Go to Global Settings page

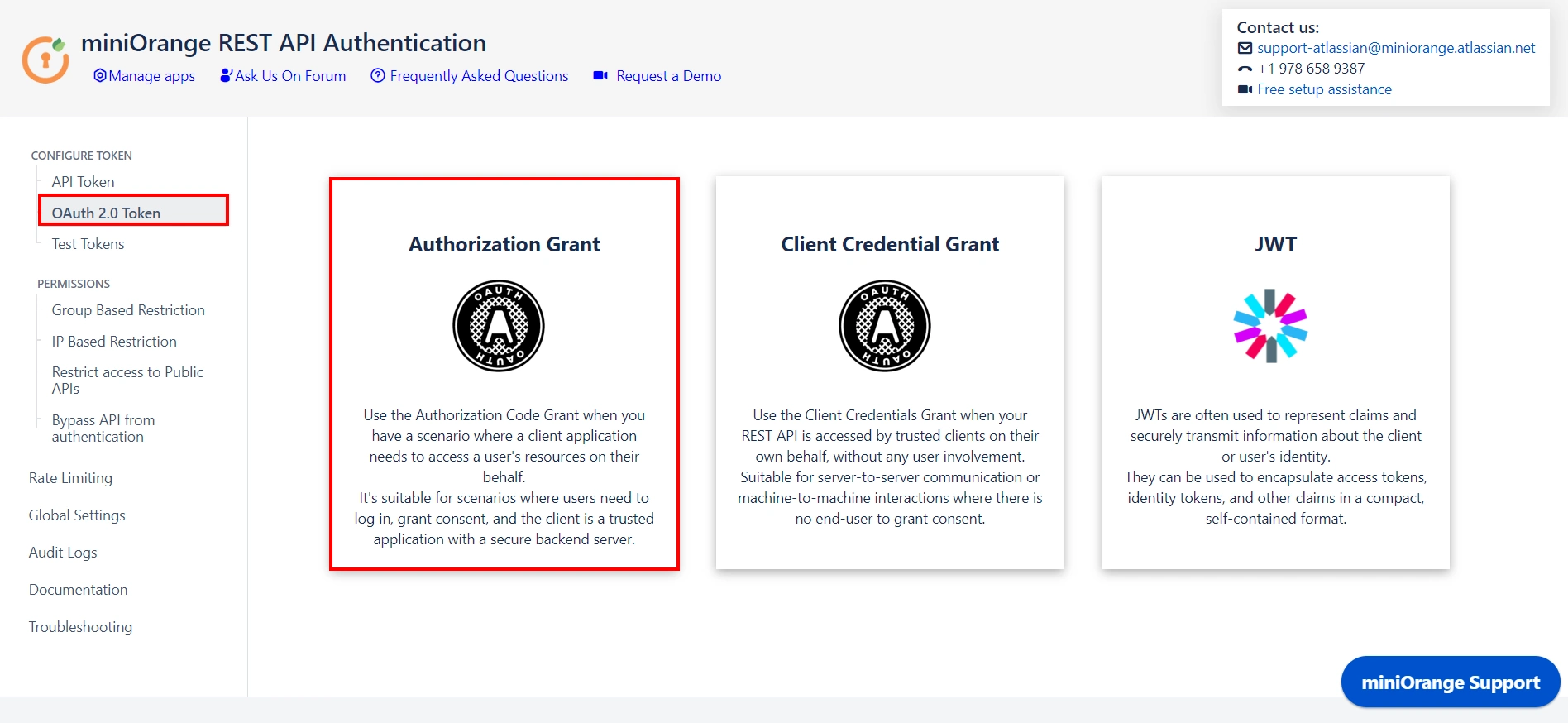click(x=77, y=515)
